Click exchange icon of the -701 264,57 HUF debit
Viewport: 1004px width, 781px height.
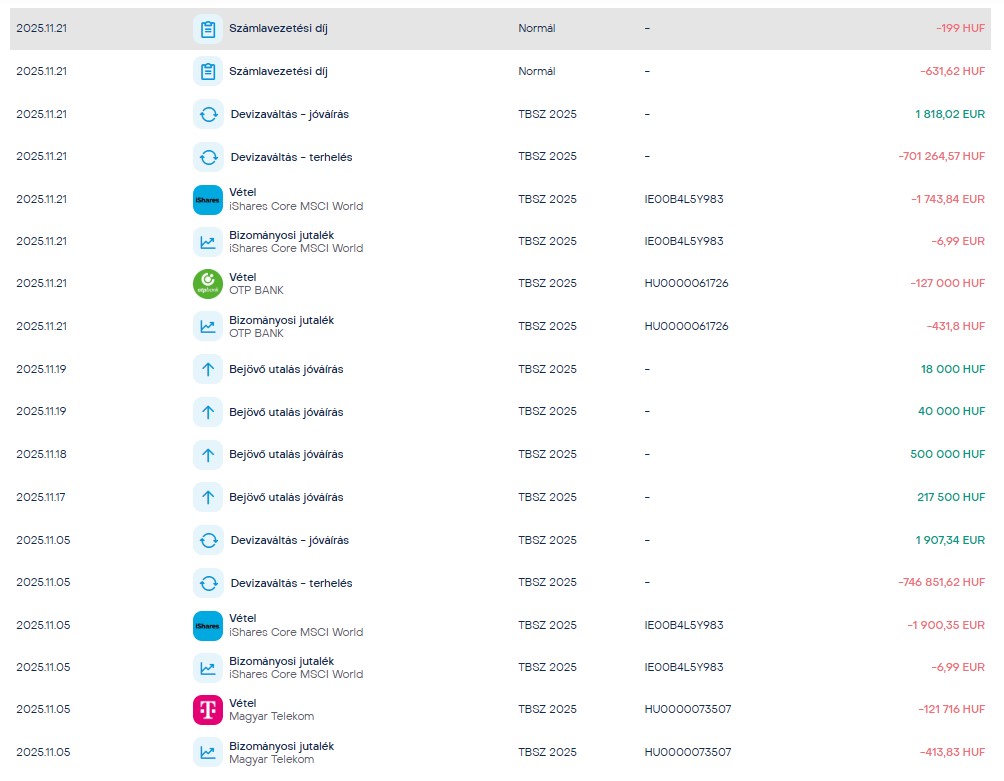[207, 157]
